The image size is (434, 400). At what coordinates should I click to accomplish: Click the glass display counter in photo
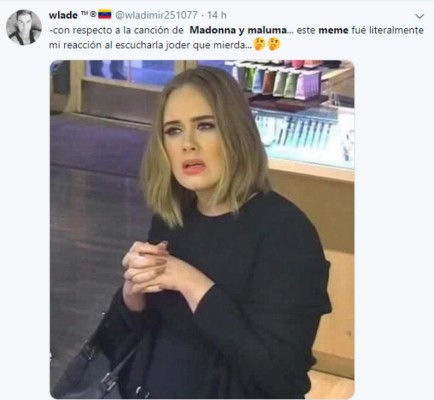[x=305, y=138]
